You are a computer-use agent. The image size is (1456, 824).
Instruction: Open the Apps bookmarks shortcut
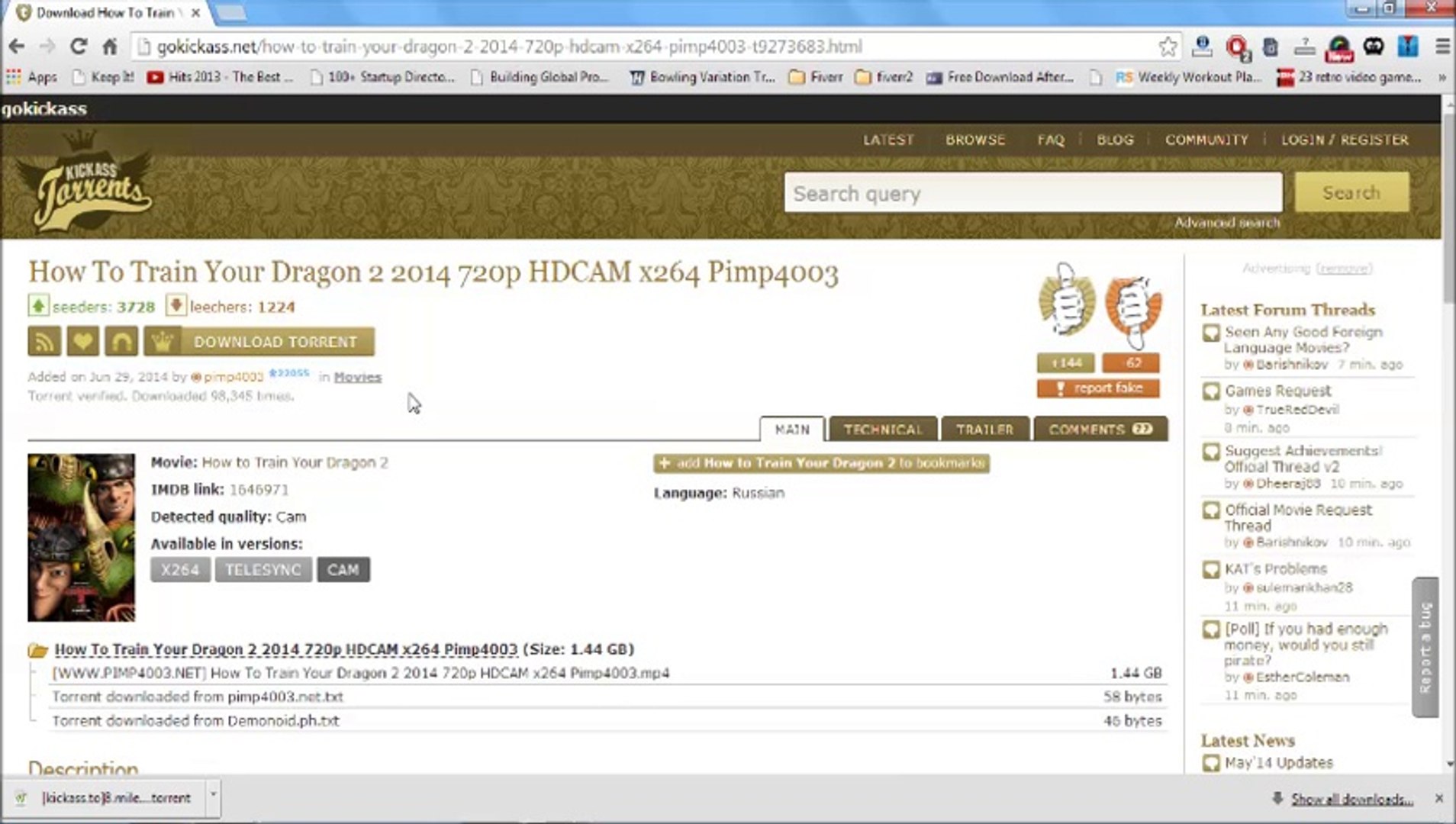tap(32, 77)
